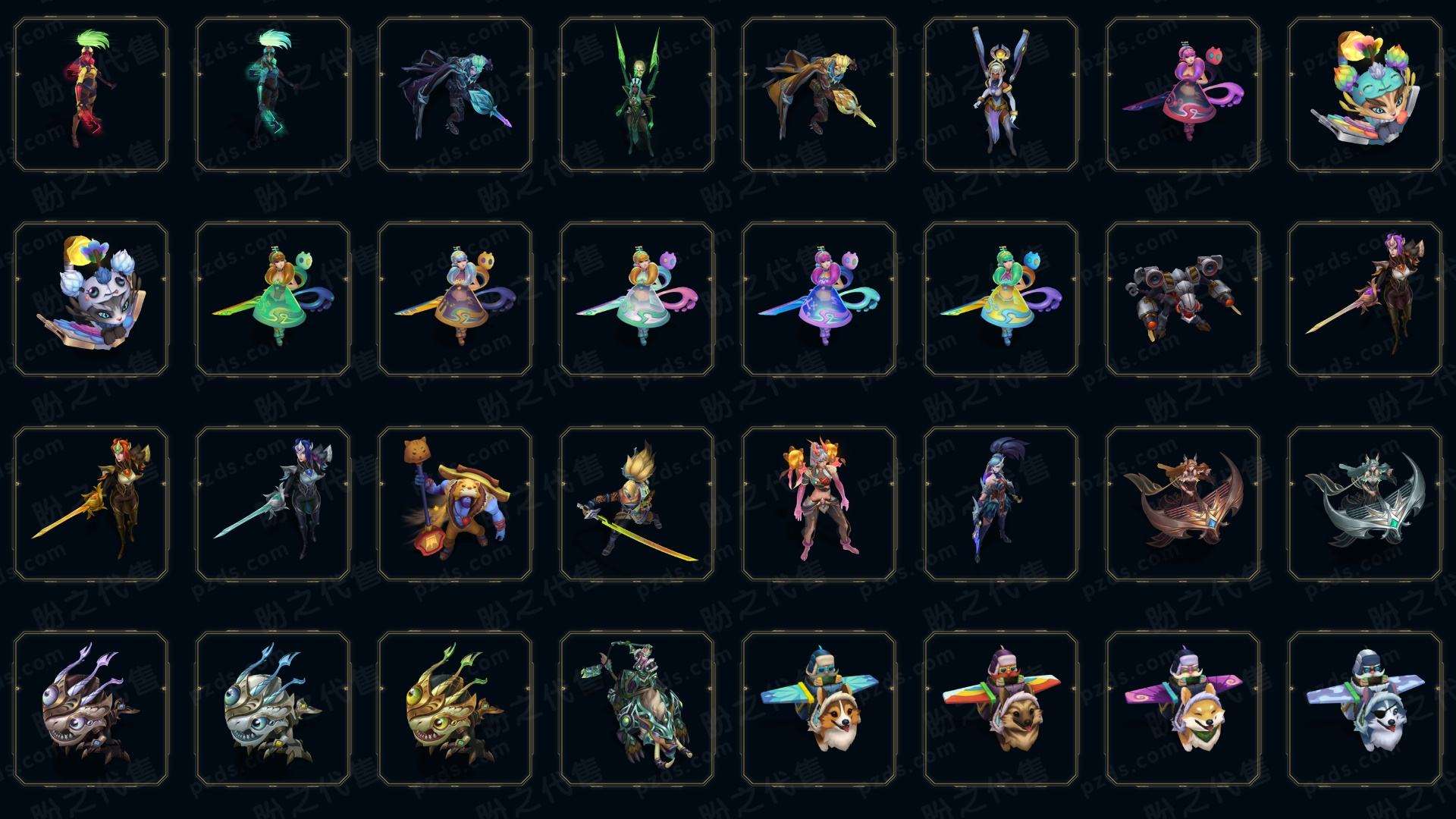Select the grey panda-cat with blue feathers
Viewport: 1456px width, 819px height.
(91, 299)
